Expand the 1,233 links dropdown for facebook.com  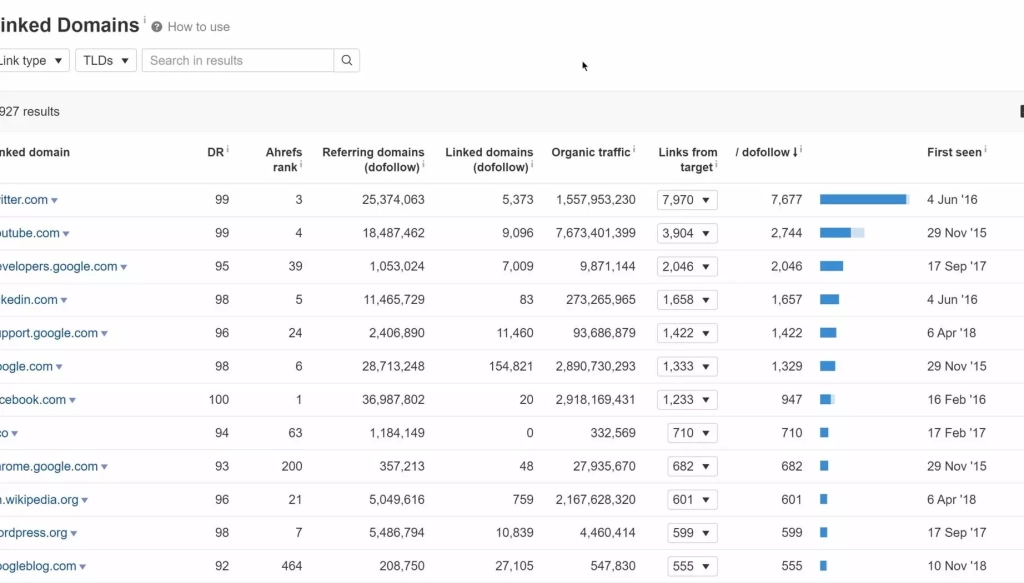(x=687, y=400)
